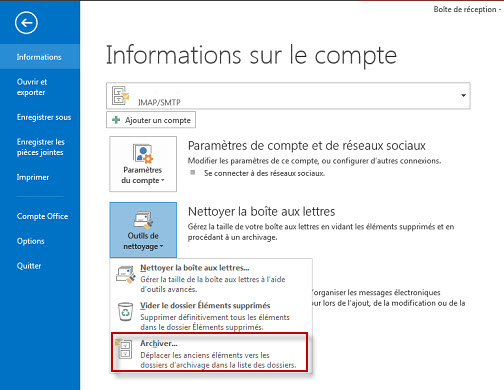Open the Imprimer section
Image resolution: width=504 pixels, height=390 pixels.
40,177
